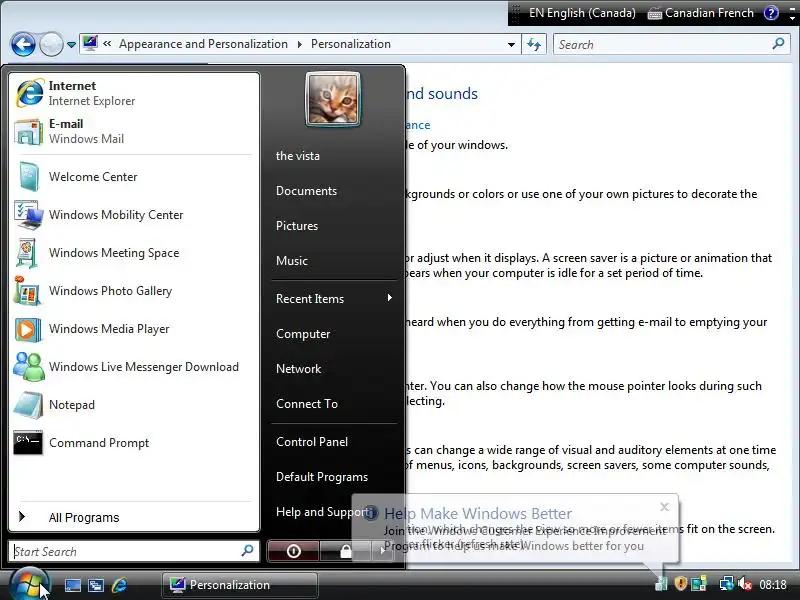Viewport: 800px width, 600px height.
Task: Open Windows Live Messenger Download icon
Action: [x=28, y=367]
